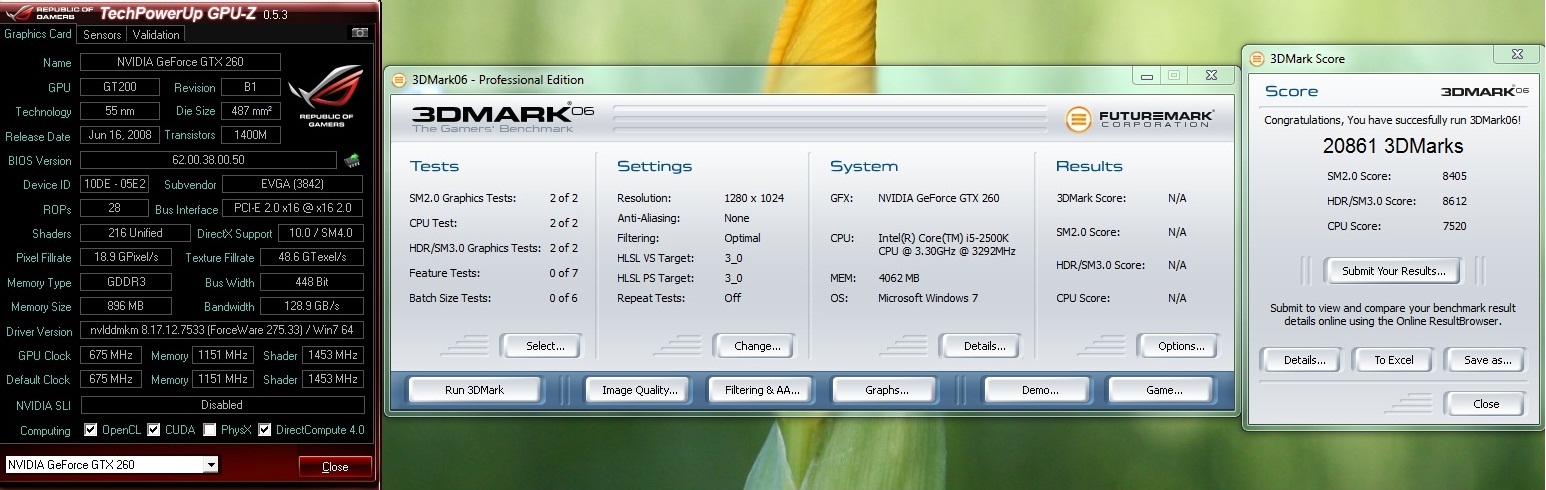Click the GPU-Z screenshot camera icon
The height and width of the screenshot is (490, 1546).
[359, 33]
